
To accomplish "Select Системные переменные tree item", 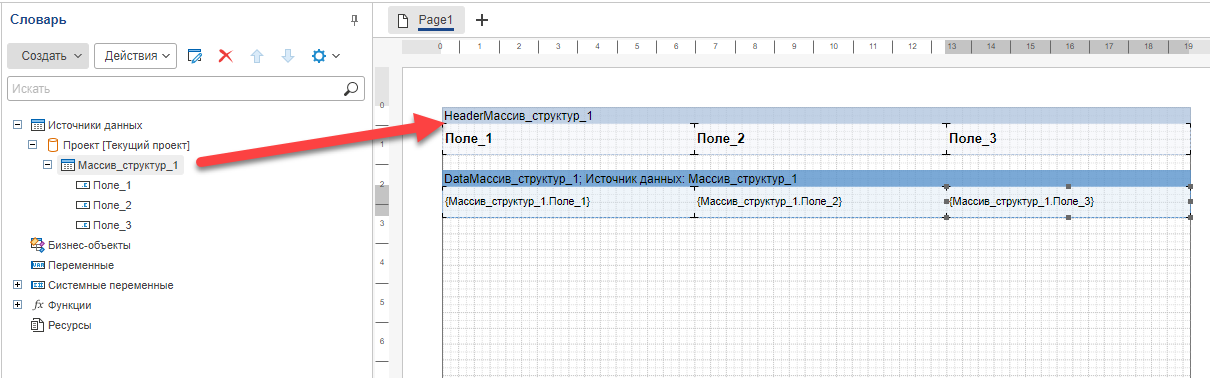I will 110,285.
